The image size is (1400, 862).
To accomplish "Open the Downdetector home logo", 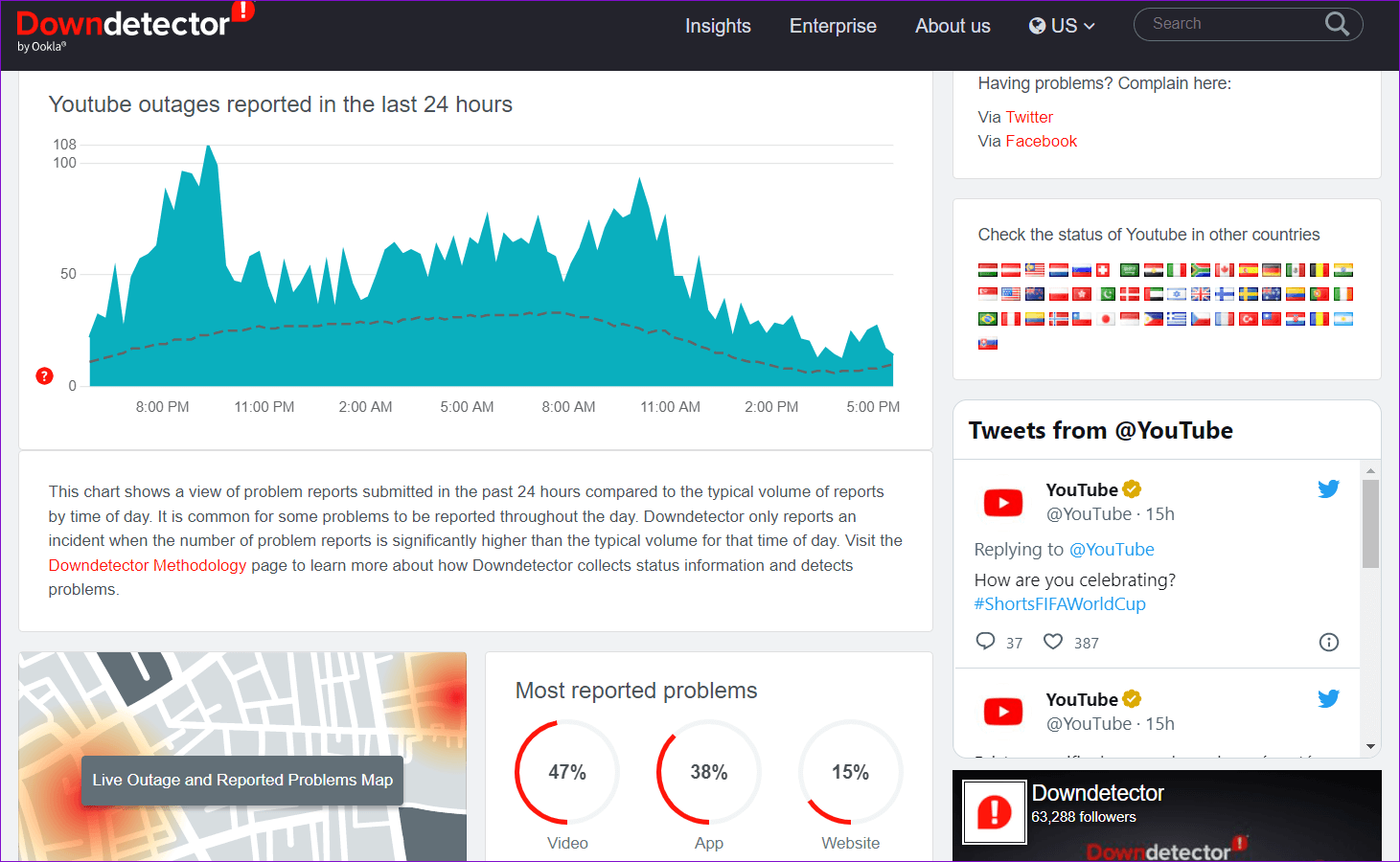I will click(134, 27).
